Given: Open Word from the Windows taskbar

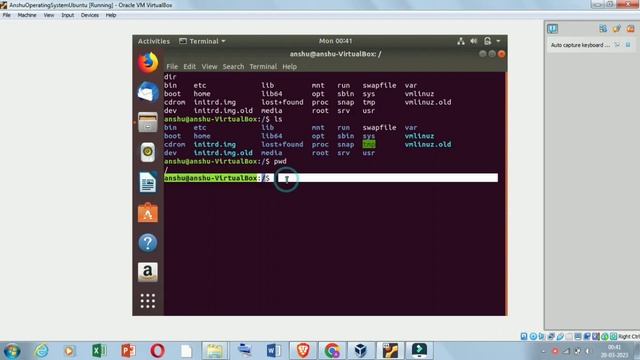Looking at the screenshot, I should (273, 351).
